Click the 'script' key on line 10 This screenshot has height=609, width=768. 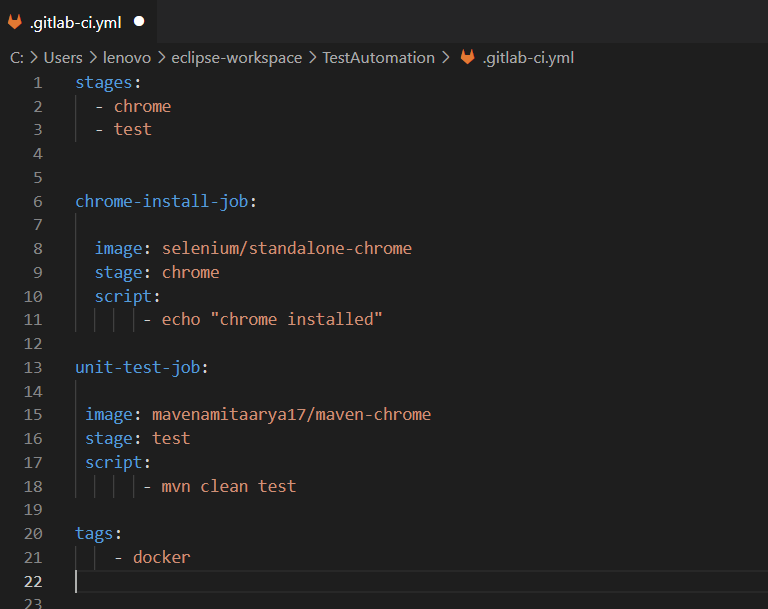(123, 296)
